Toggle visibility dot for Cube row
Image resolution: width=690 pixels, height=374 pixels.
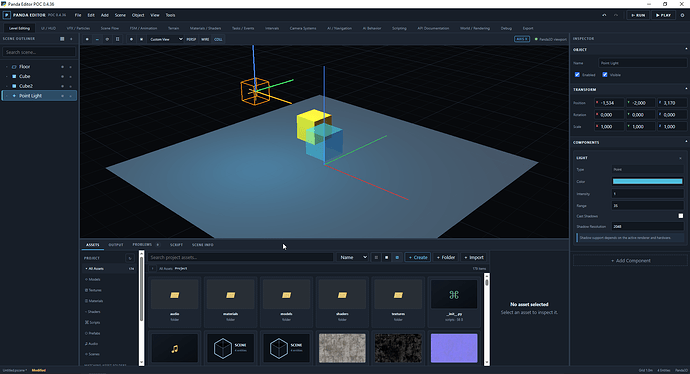62,77
